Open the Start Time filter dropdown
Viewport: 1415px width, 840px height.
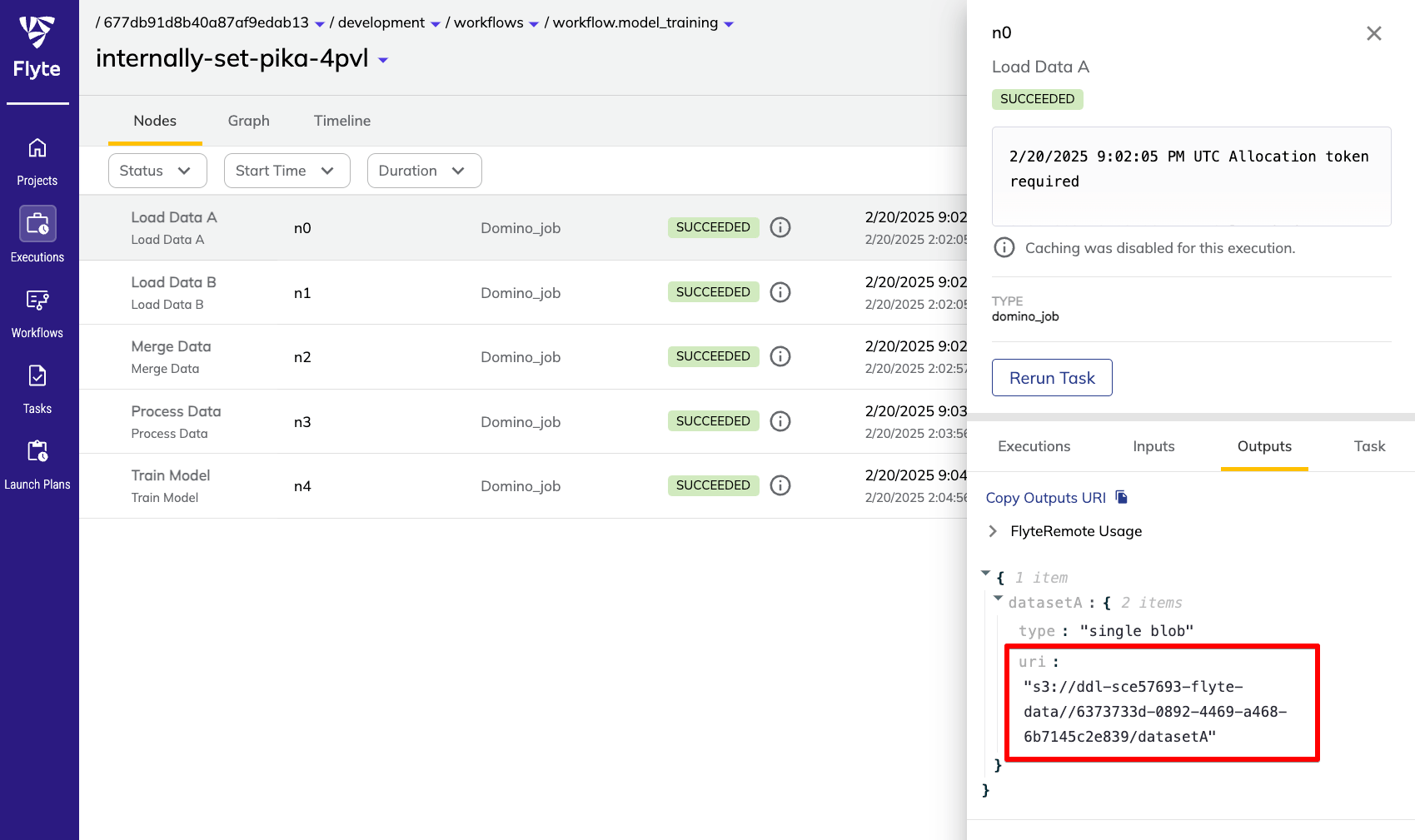pyautogui.click(x=287, y=171)
